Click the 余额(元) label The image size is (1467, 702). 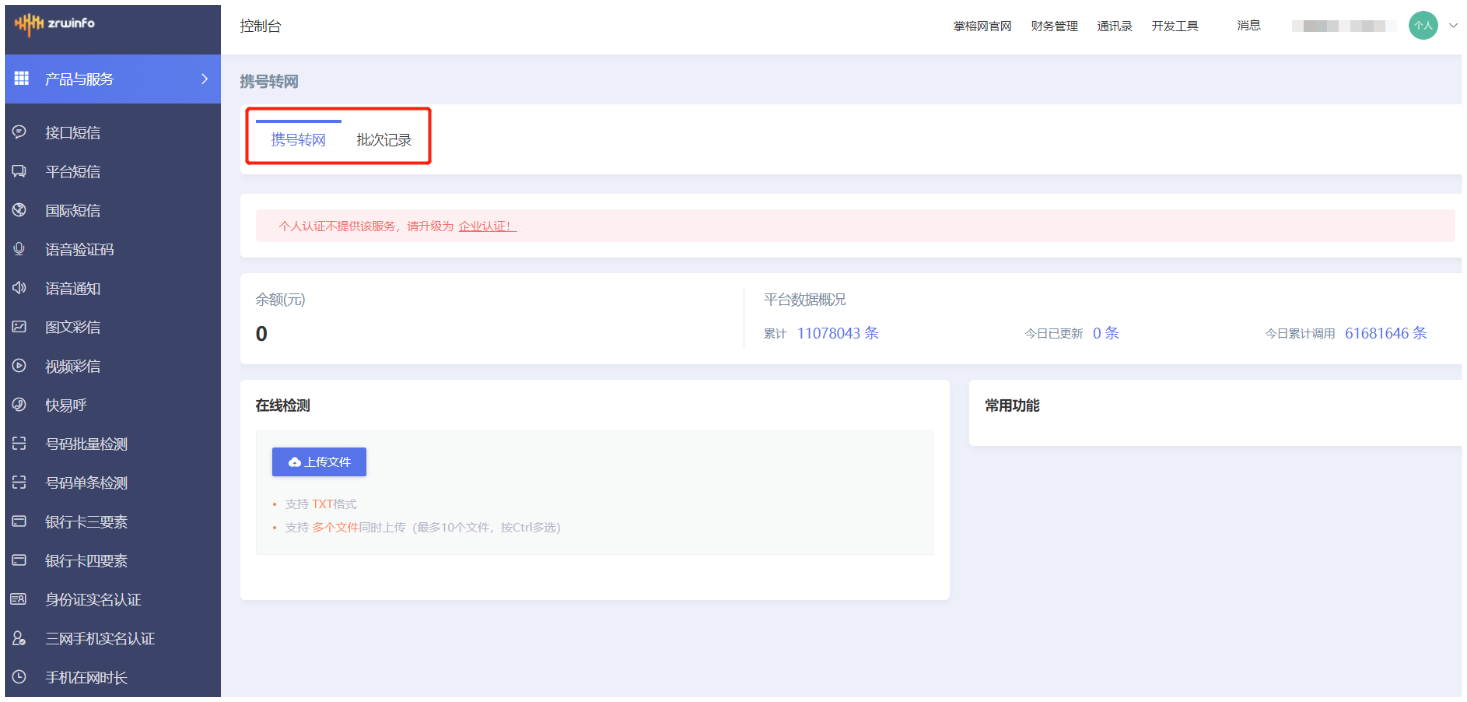click(x=281, y=299)
